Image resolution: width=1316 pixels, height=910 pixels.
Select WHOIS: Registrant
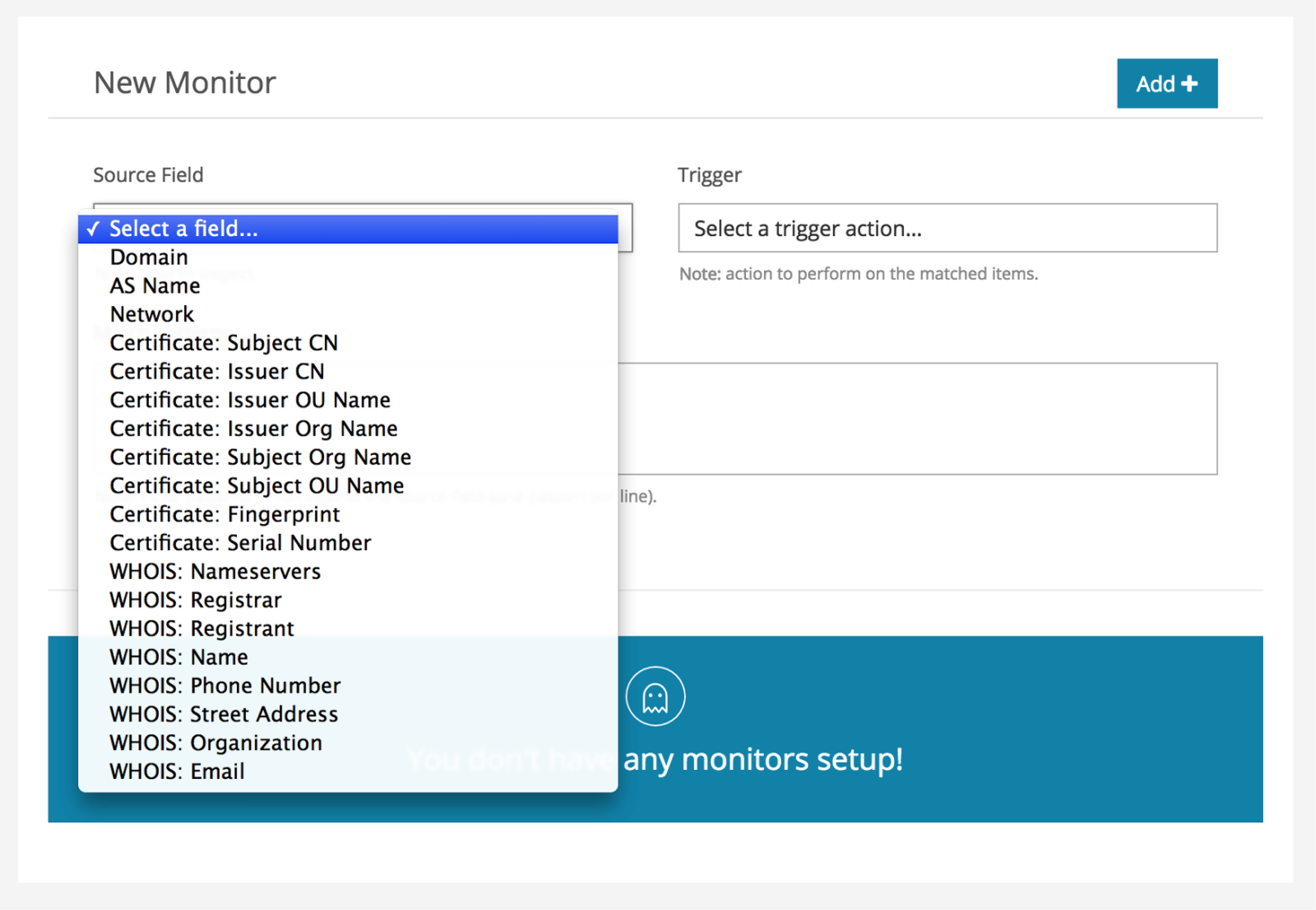click(348, 629)
